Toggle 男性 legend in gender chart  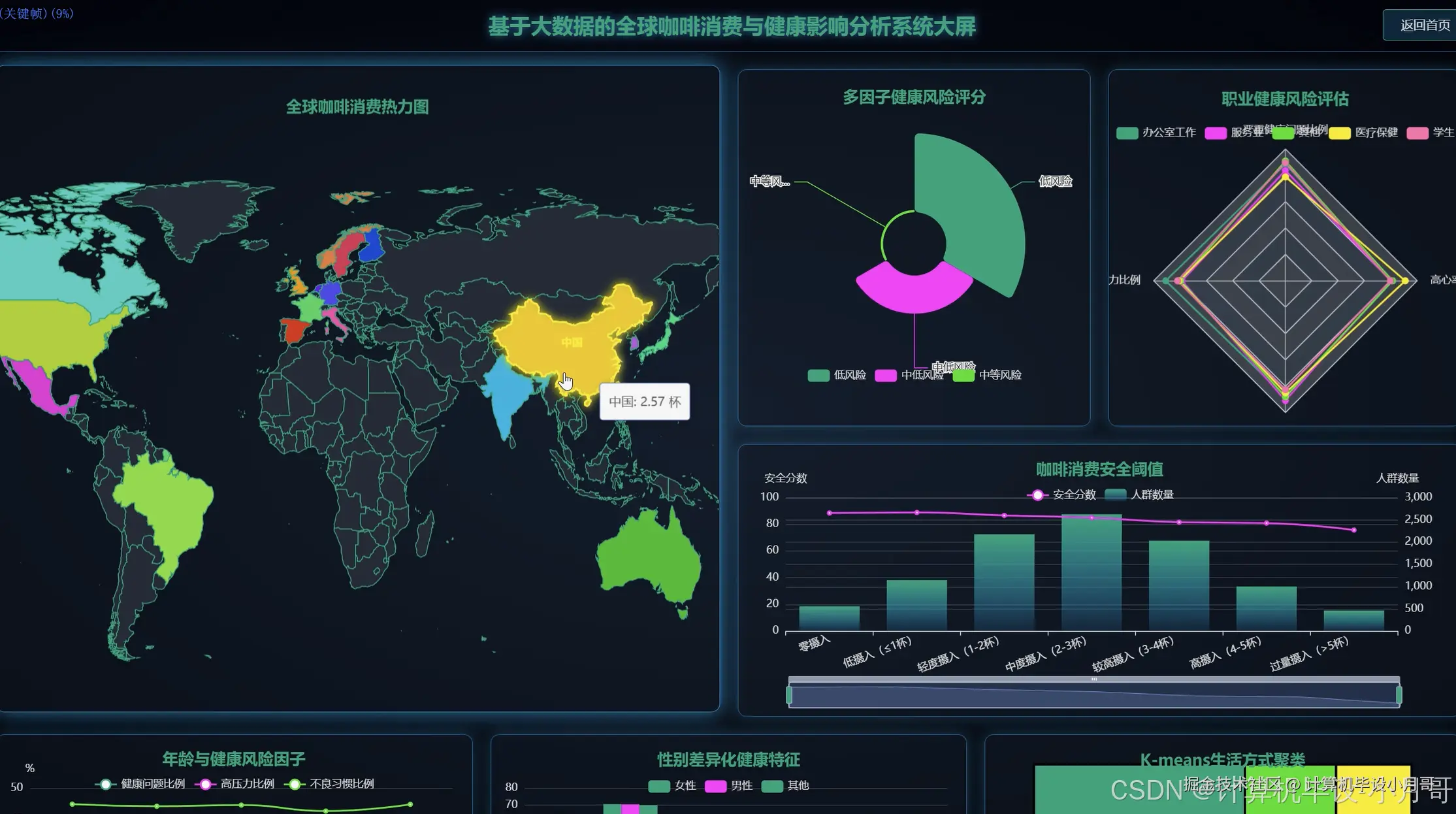[x=715, y=786]
